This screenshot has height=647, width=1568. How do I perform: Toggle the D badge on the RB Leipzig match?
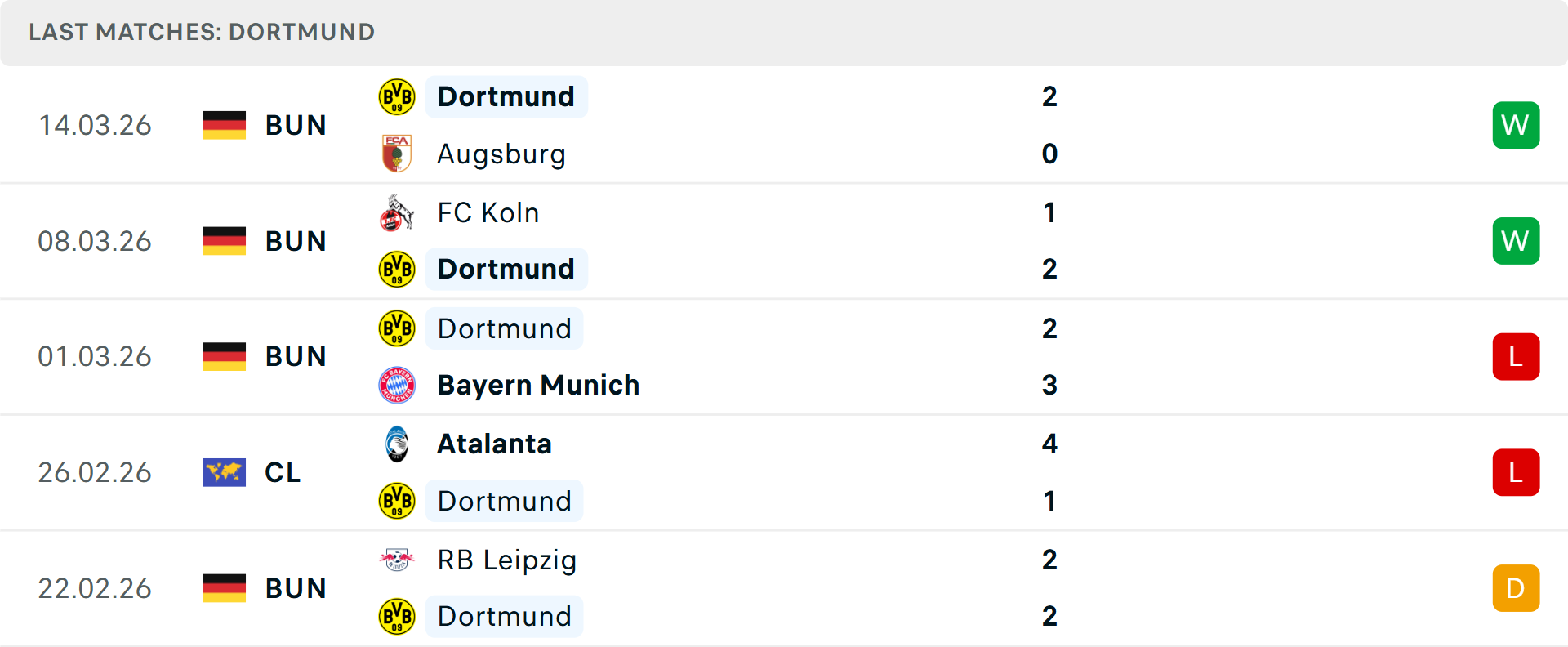pyautogui.click(x=1516, y=587)
